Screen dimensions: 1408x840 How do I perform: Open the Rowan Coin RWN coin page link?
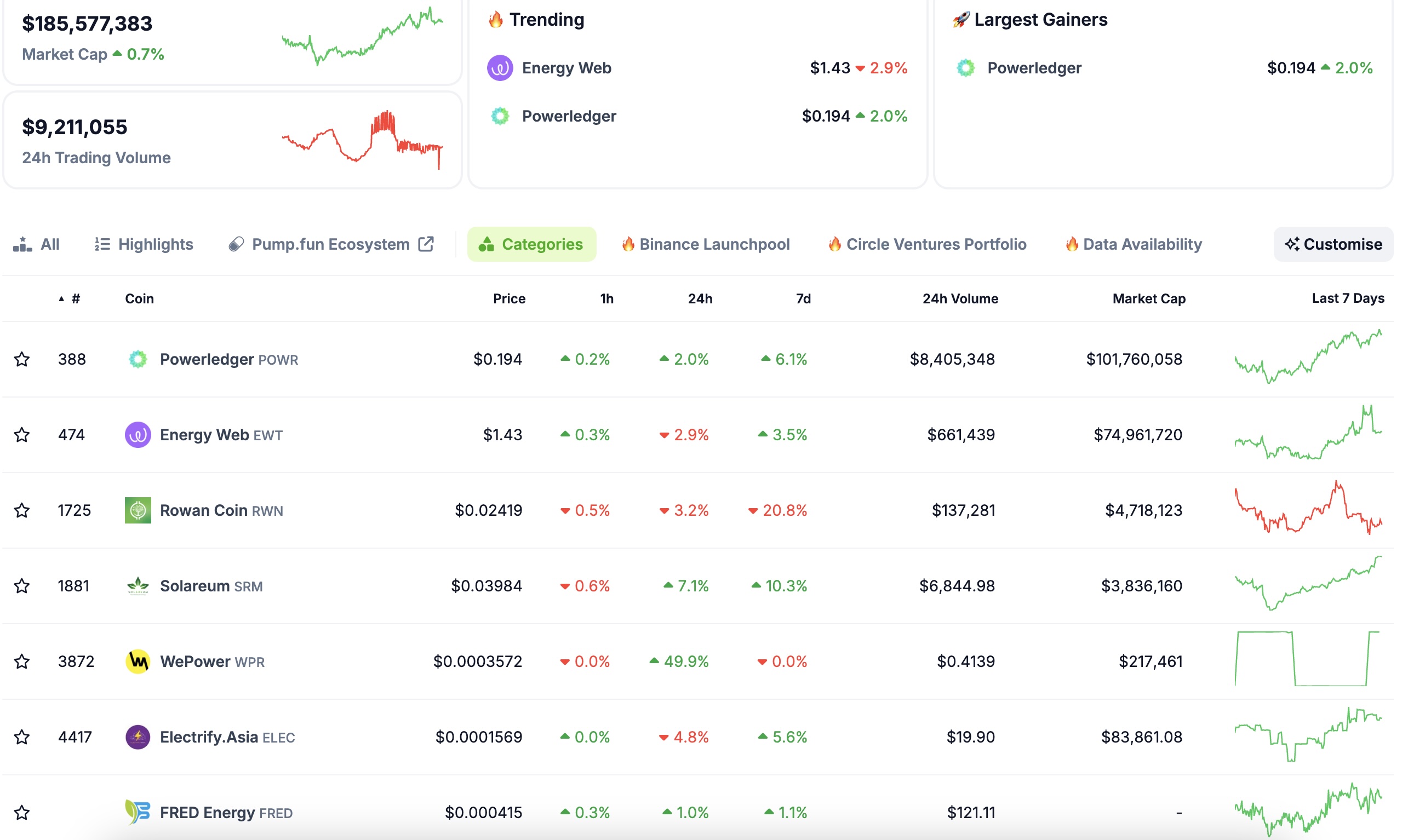[x=221, y=510]
